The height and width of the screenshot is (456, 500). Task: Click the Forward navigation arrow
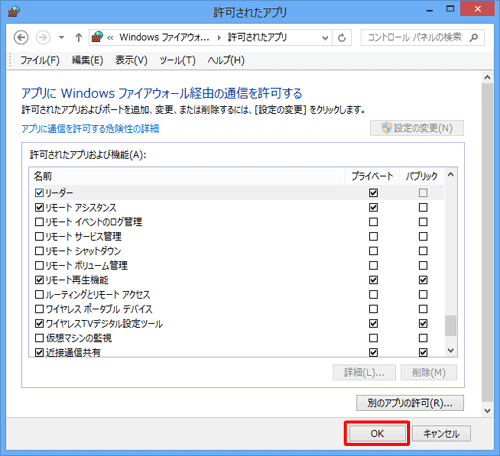[43, 37]
